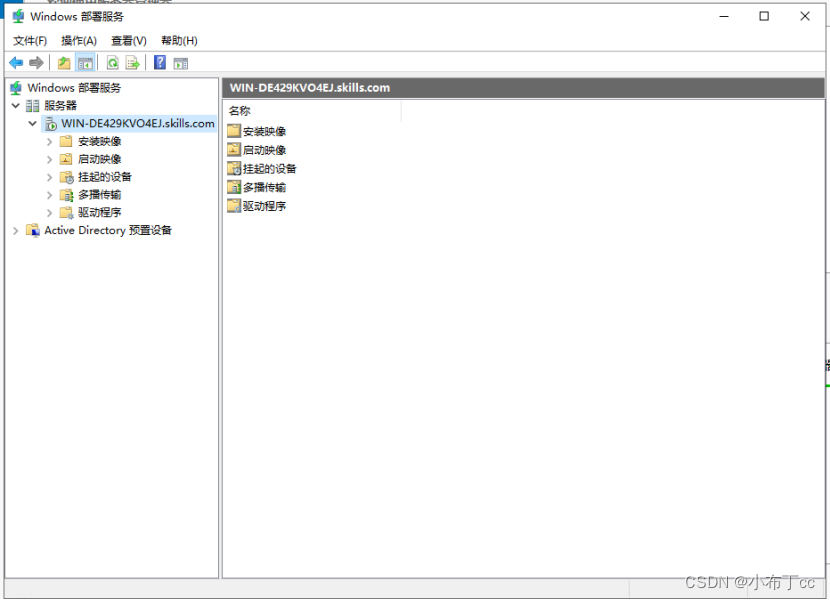Refresh the view using toolbar refresh icon
This screenshot has width=830, height=600.
click(x=113, y=63)
